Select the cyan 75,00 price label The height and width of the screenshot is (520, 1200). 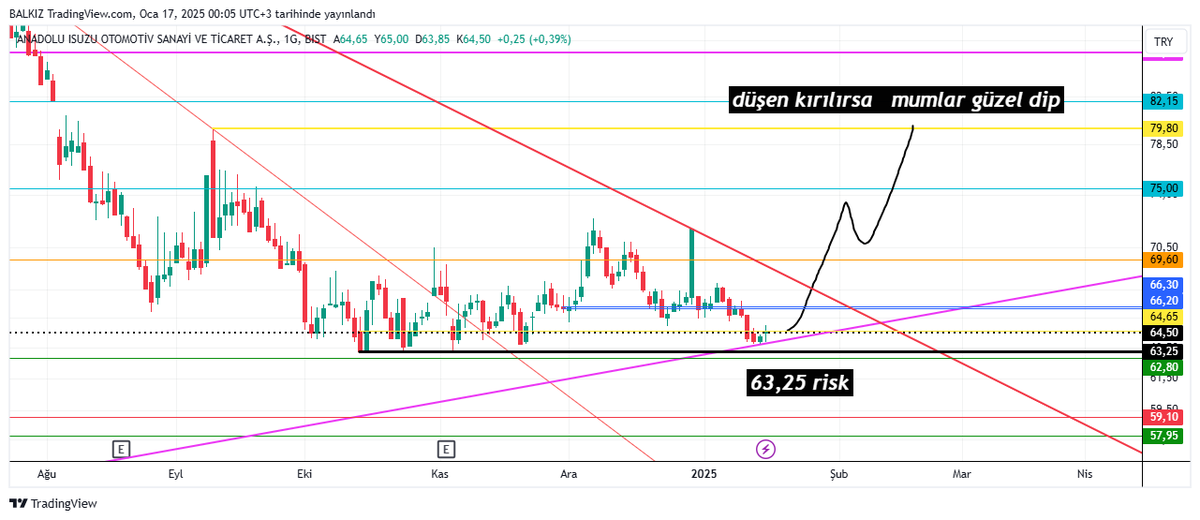(x=1163, y=188)
